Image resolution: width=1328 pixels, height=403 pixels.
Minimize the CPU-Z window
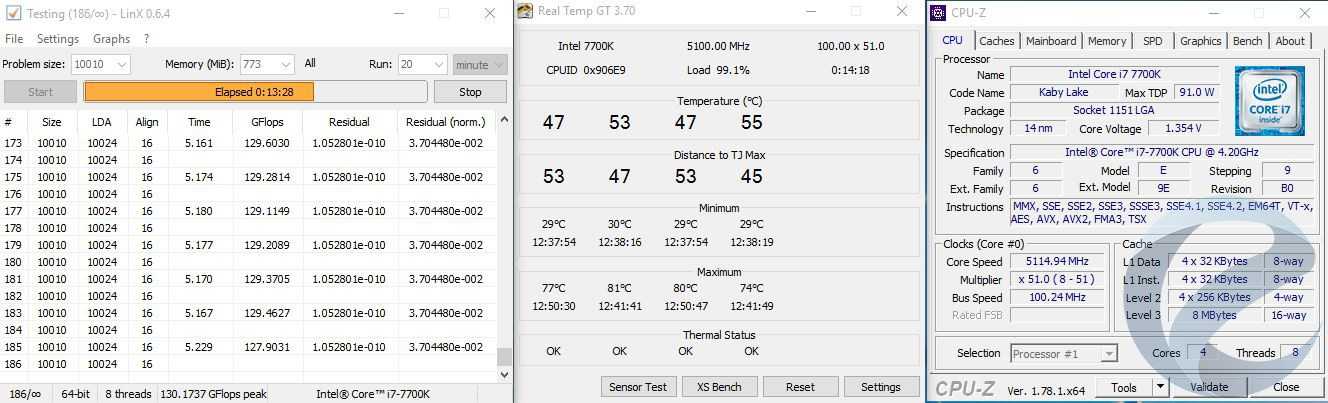coord(1213,13)
